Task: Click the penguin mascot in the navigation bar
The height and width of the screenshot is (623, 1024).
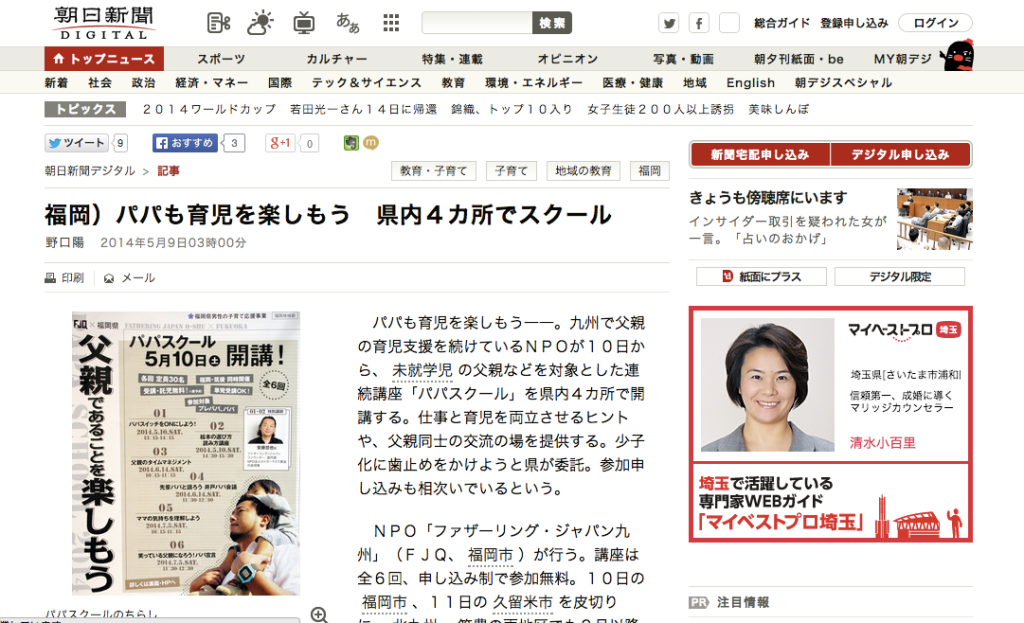Action: tap(958, 57)
